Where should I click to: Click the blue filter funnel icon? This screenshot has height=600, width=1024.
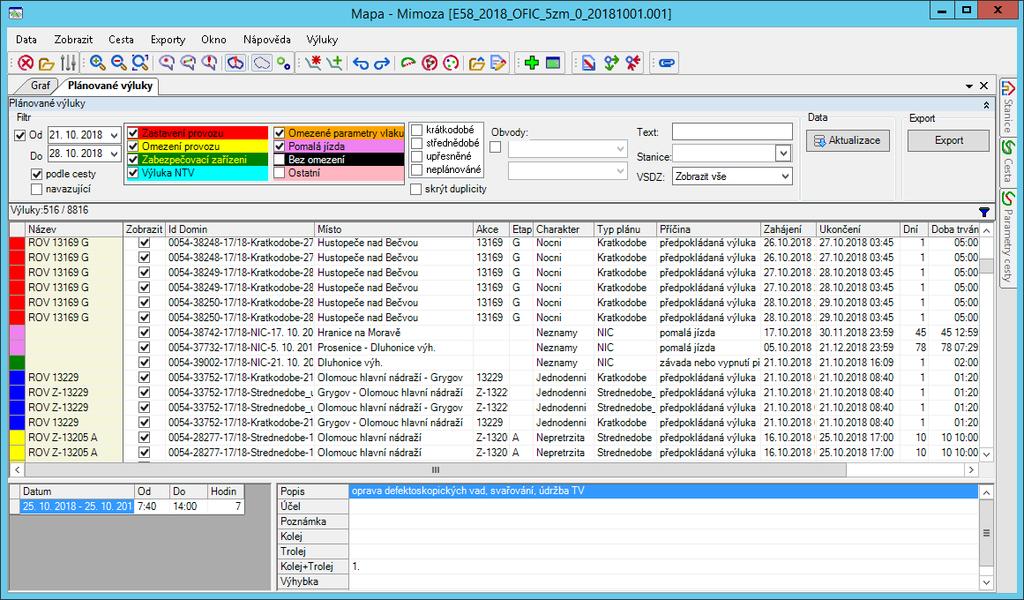pyautogui.click(x=984, y=212)
